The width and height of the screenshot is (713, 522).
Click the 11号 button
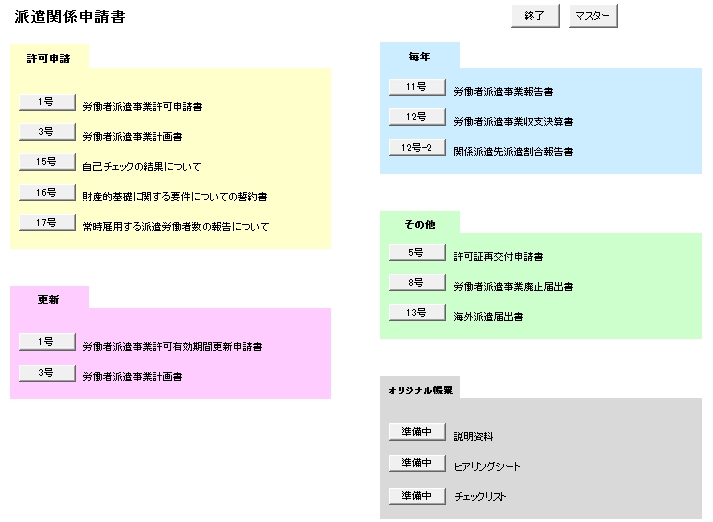pyautogui.click(x=417, y=87)
